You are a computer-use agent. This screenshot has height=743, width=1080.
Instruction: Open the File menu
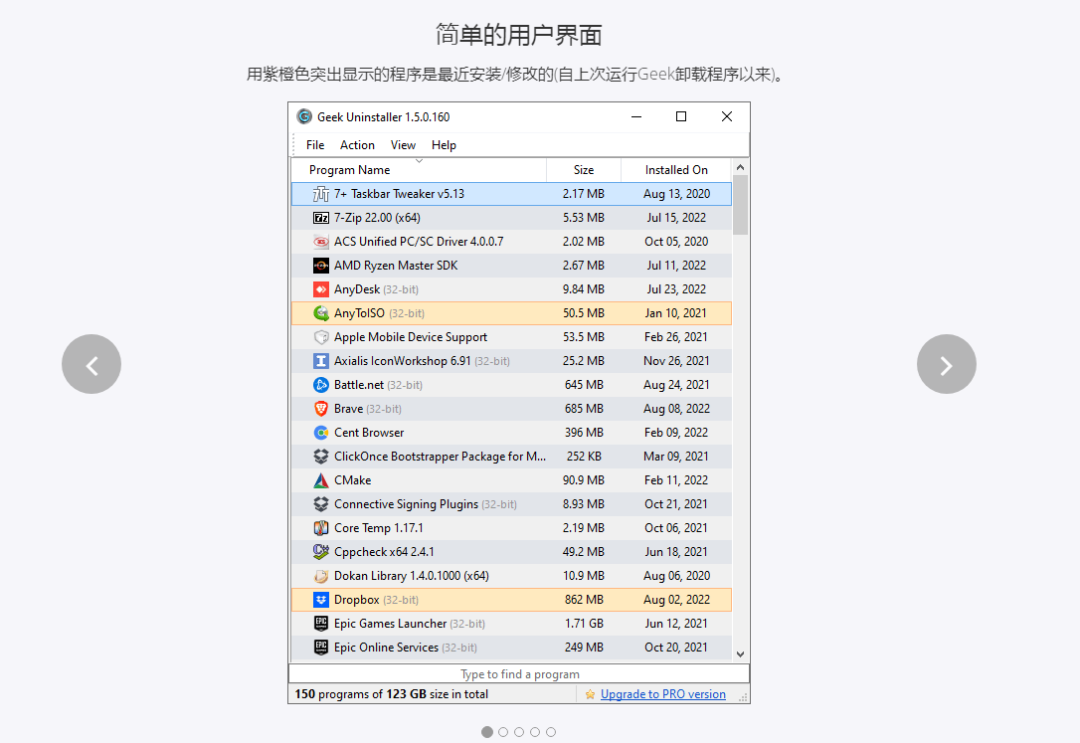pos(315,145)
